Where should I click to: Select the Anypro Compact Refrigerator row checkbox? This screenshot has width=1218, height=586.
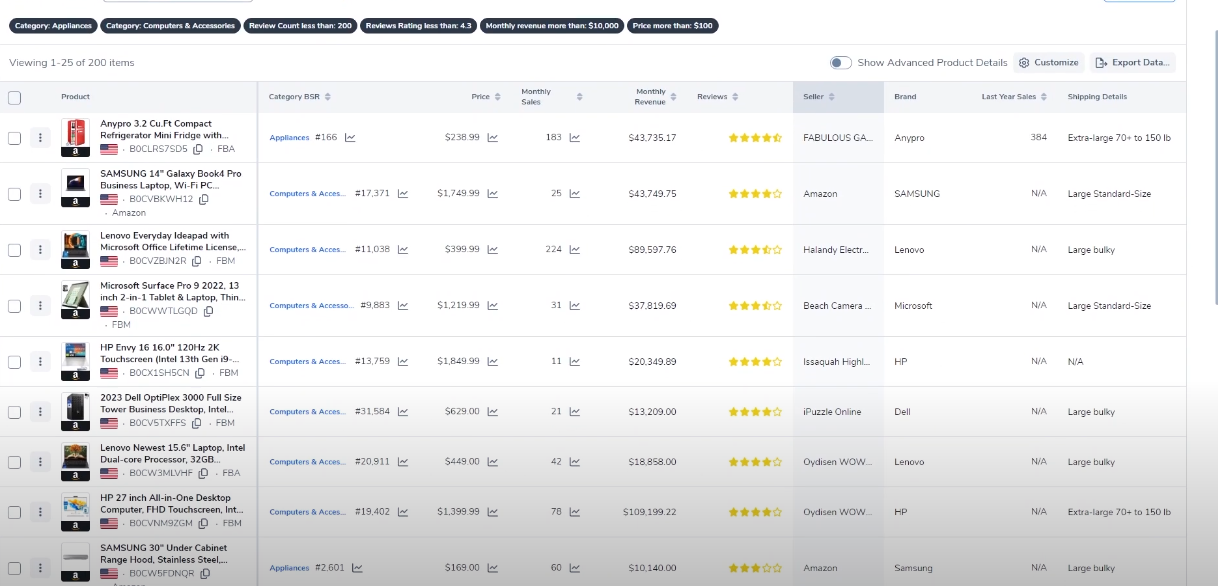point(14,138)
